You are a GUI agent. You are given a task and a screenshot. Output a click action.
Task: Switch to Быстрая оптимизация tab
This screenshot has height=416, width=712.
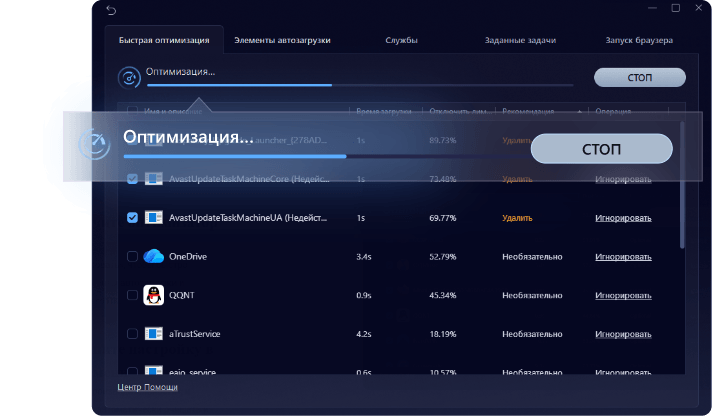coord(164,40)
